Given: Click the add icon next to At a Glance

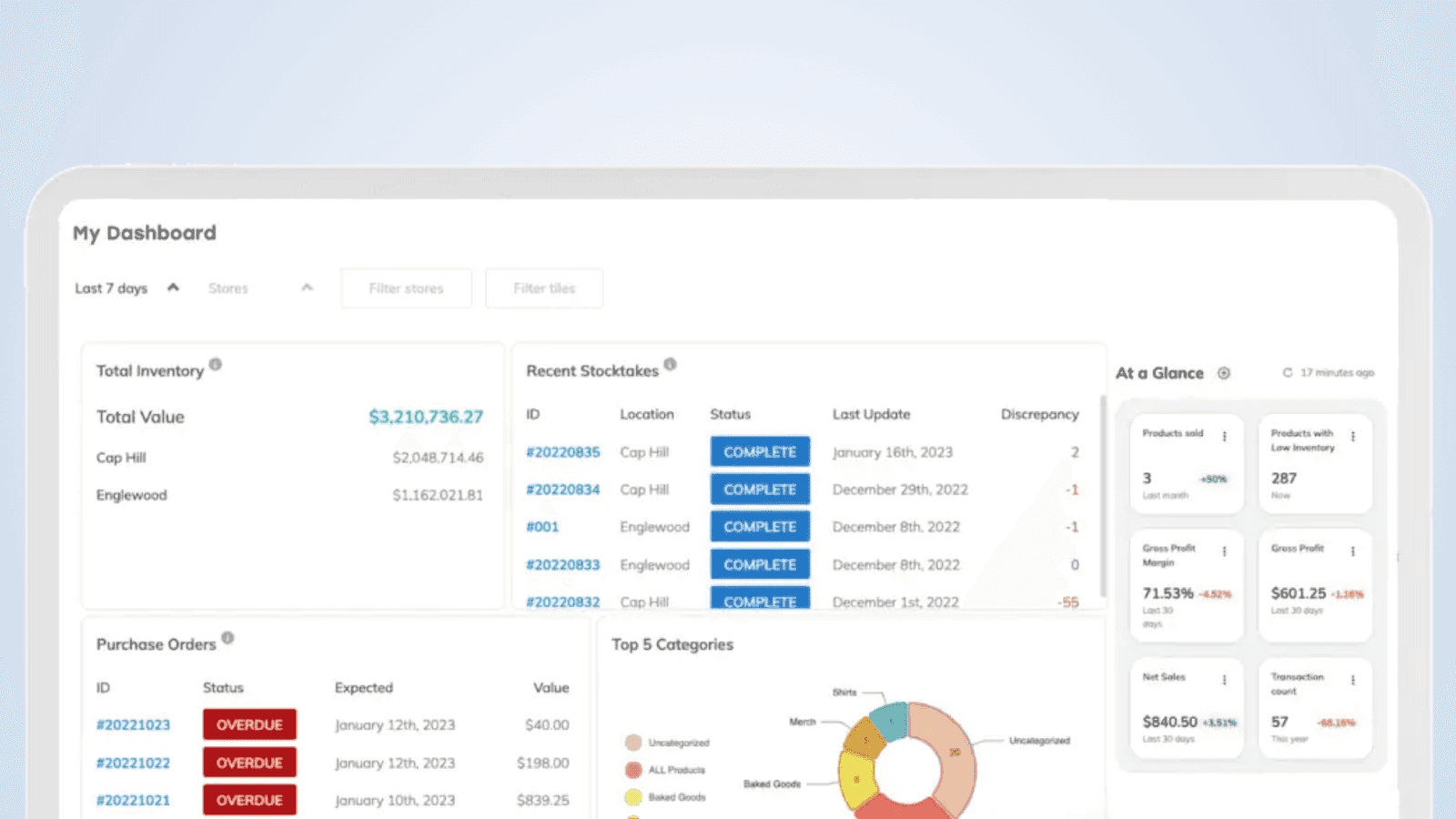Looking at the screenshot, I should [1224, 373].
